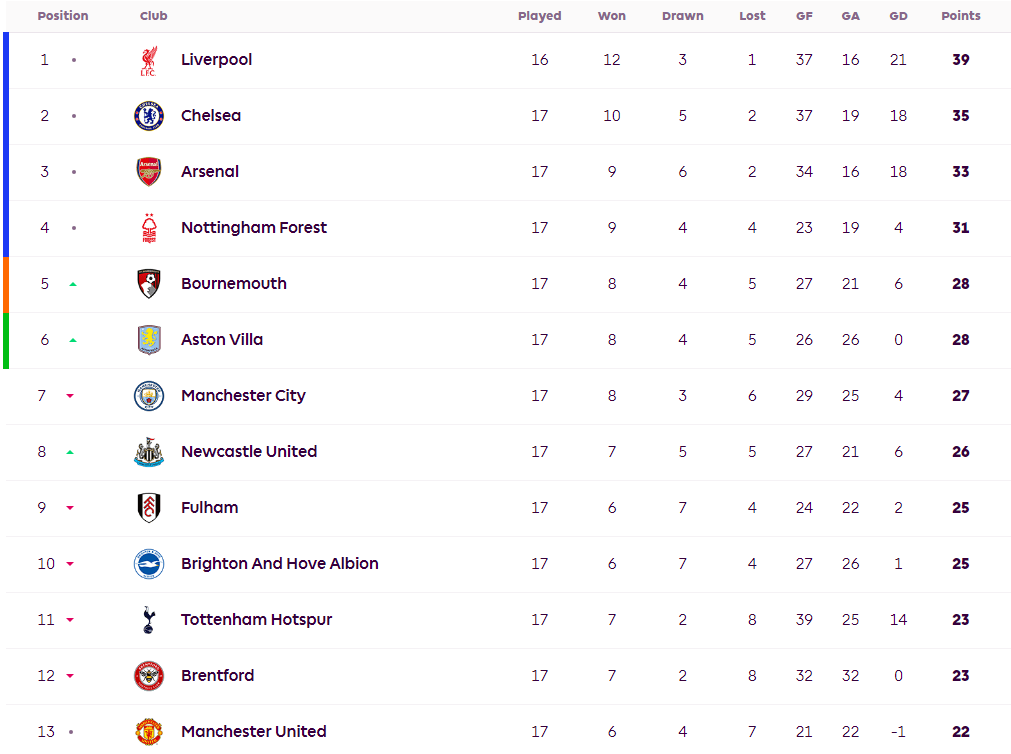The image size is (1011, 754).
Task: Click the Bournemouth club badge
Action: click(149, 284)
